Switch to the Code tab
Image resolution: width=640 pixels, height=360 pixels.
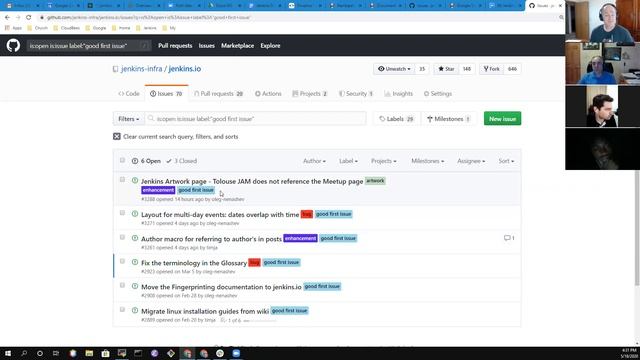point(129,93)
